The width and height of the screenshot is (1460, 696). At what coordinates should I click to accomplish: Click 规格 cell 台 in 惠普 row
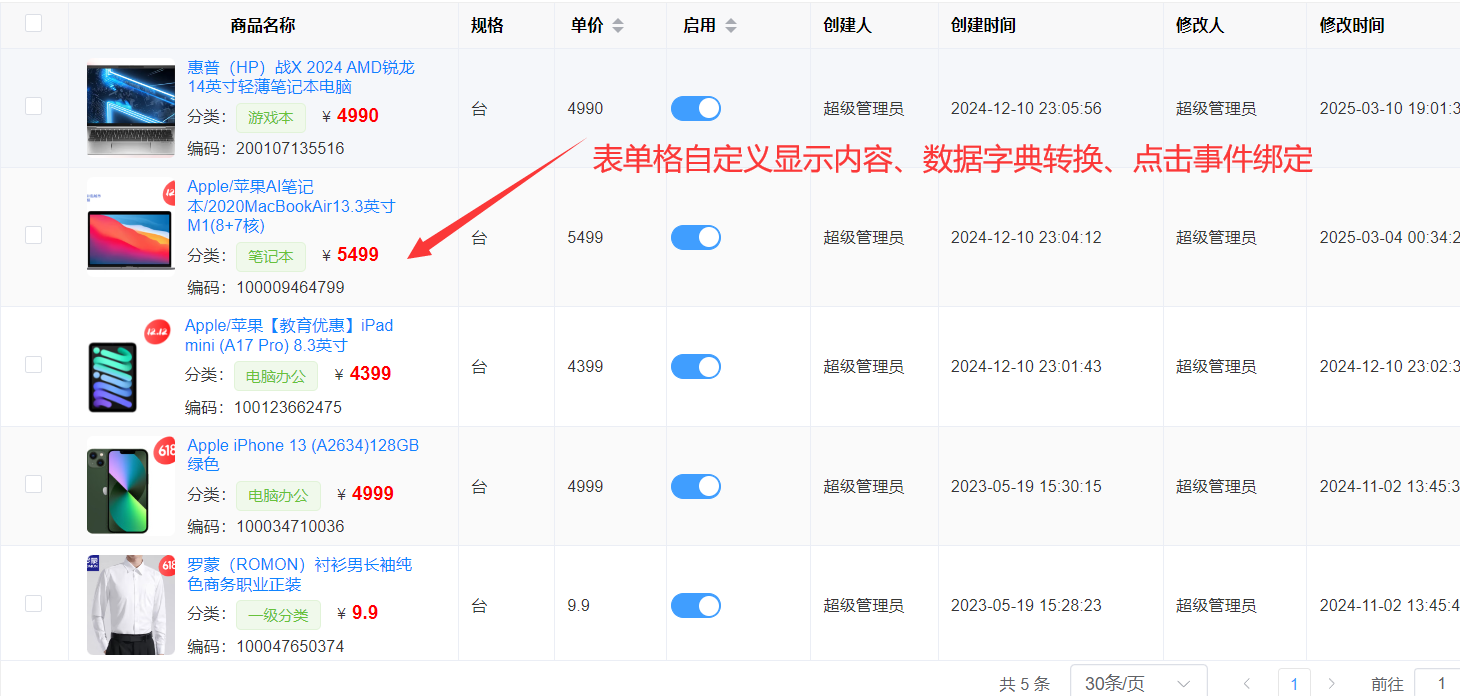point(479,109)
